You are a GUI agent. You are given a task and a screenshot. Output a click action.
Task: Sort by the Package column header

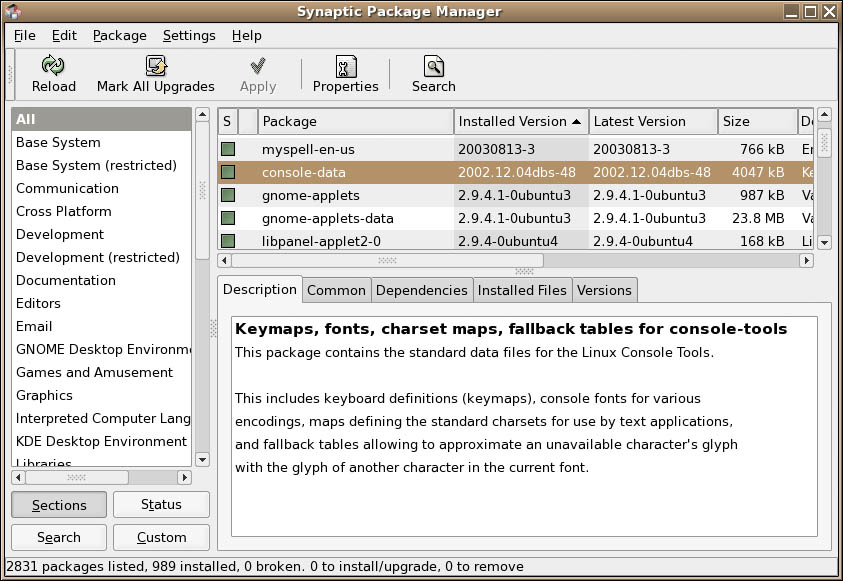point(355,121)
